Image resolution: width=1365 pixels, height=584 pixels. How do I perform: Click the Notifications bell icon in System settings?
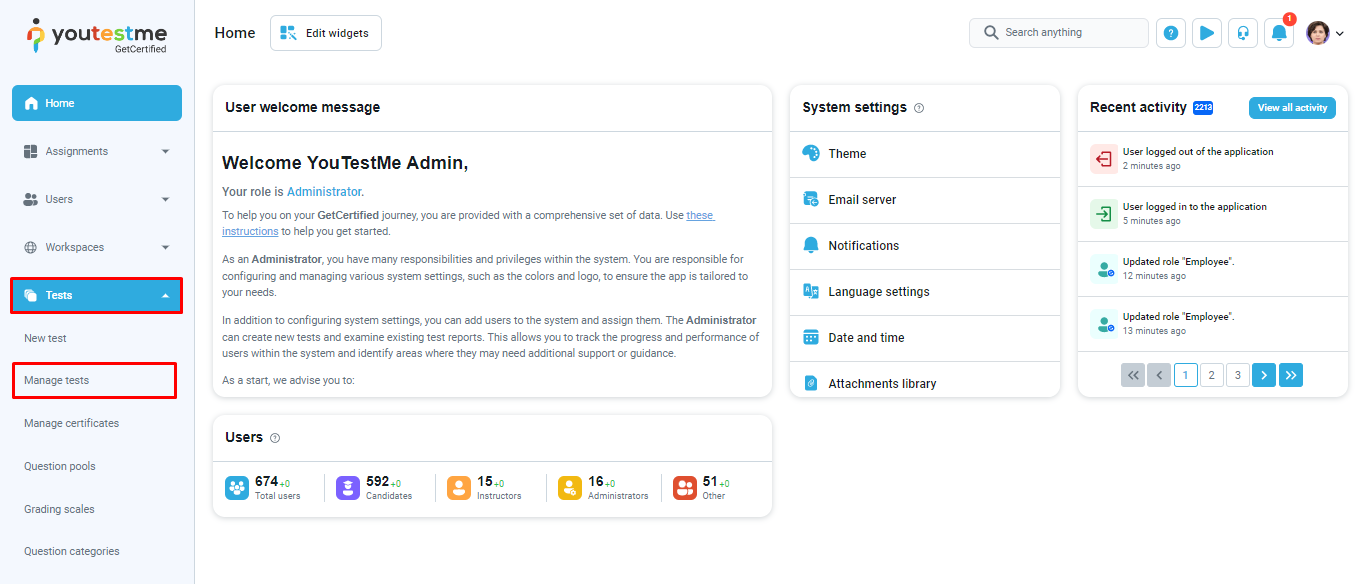point(811,245)
